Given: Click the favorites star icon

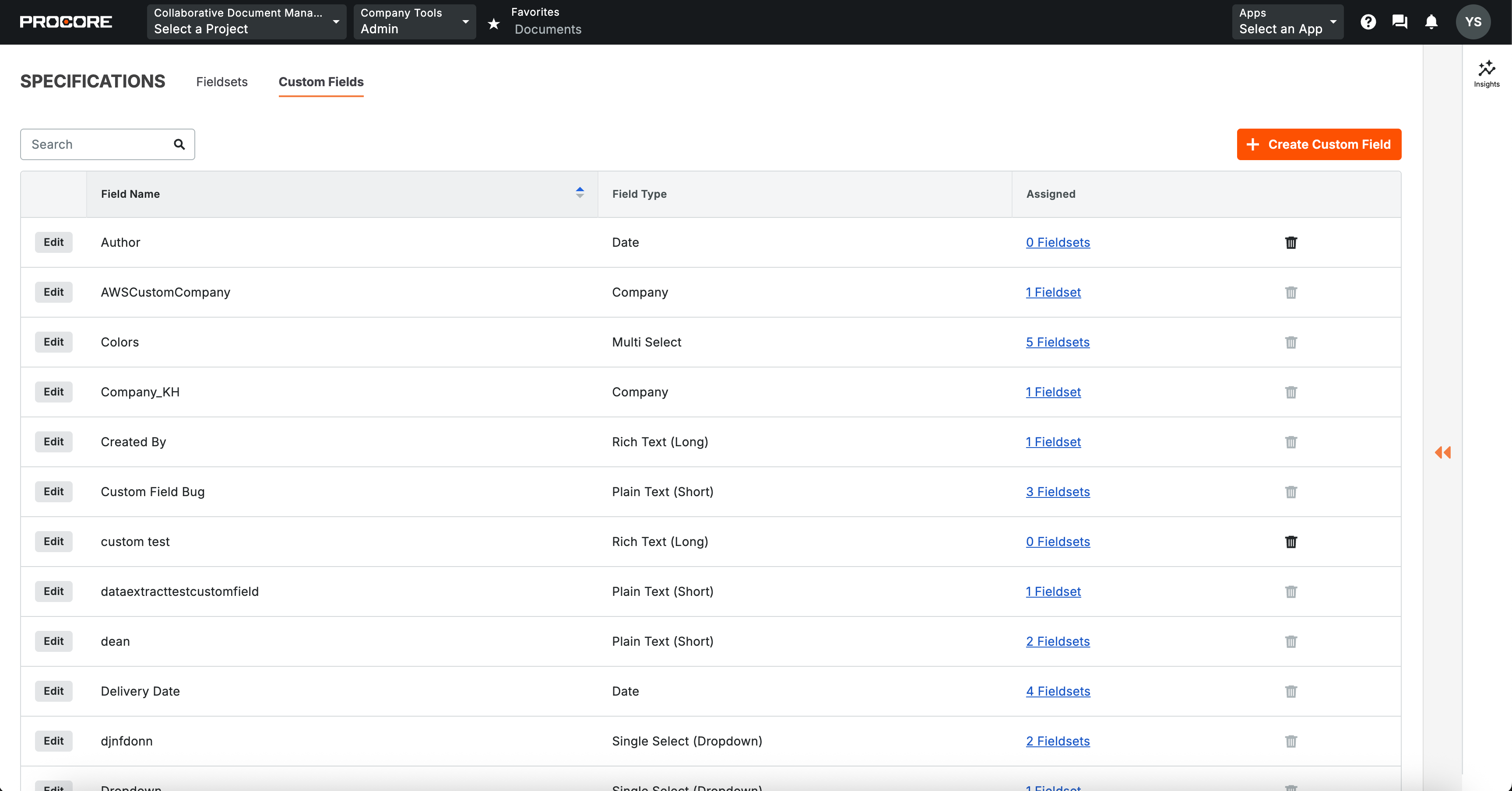Looking at the screenshot, I should pyautogui.click(x=494, y=23).
